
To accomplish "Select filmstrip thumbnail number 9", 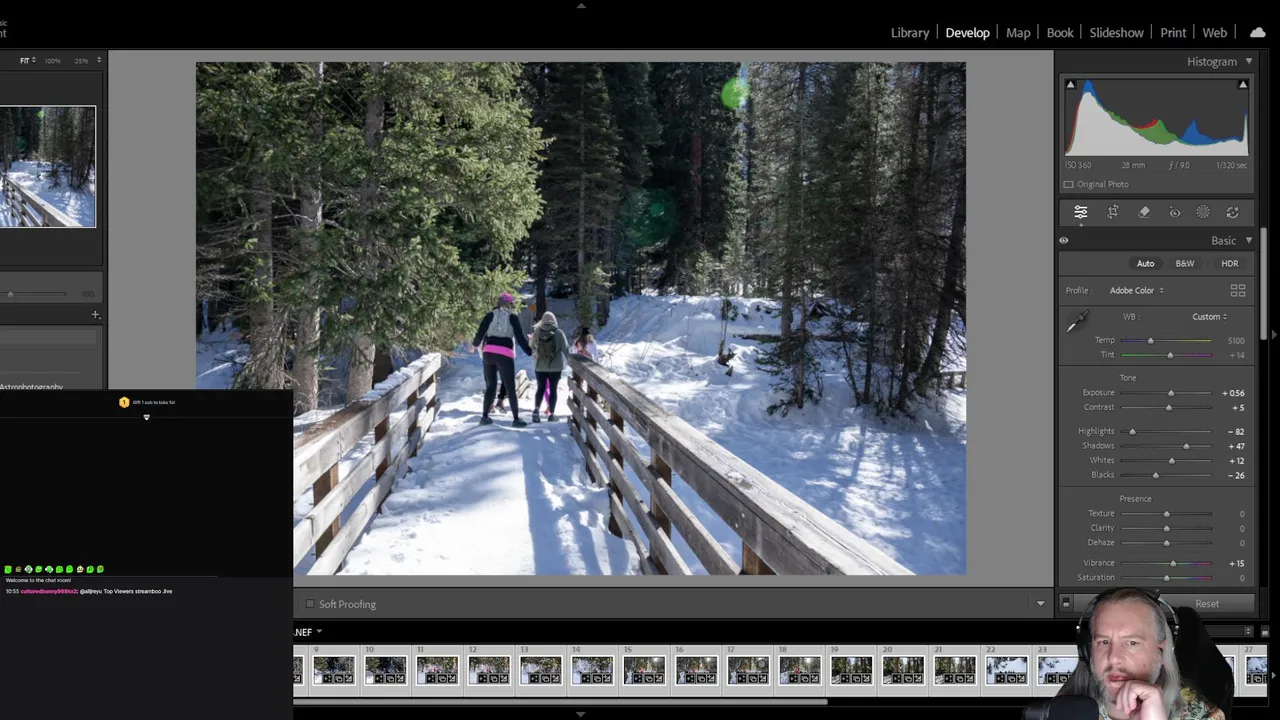I will (334, 670).
